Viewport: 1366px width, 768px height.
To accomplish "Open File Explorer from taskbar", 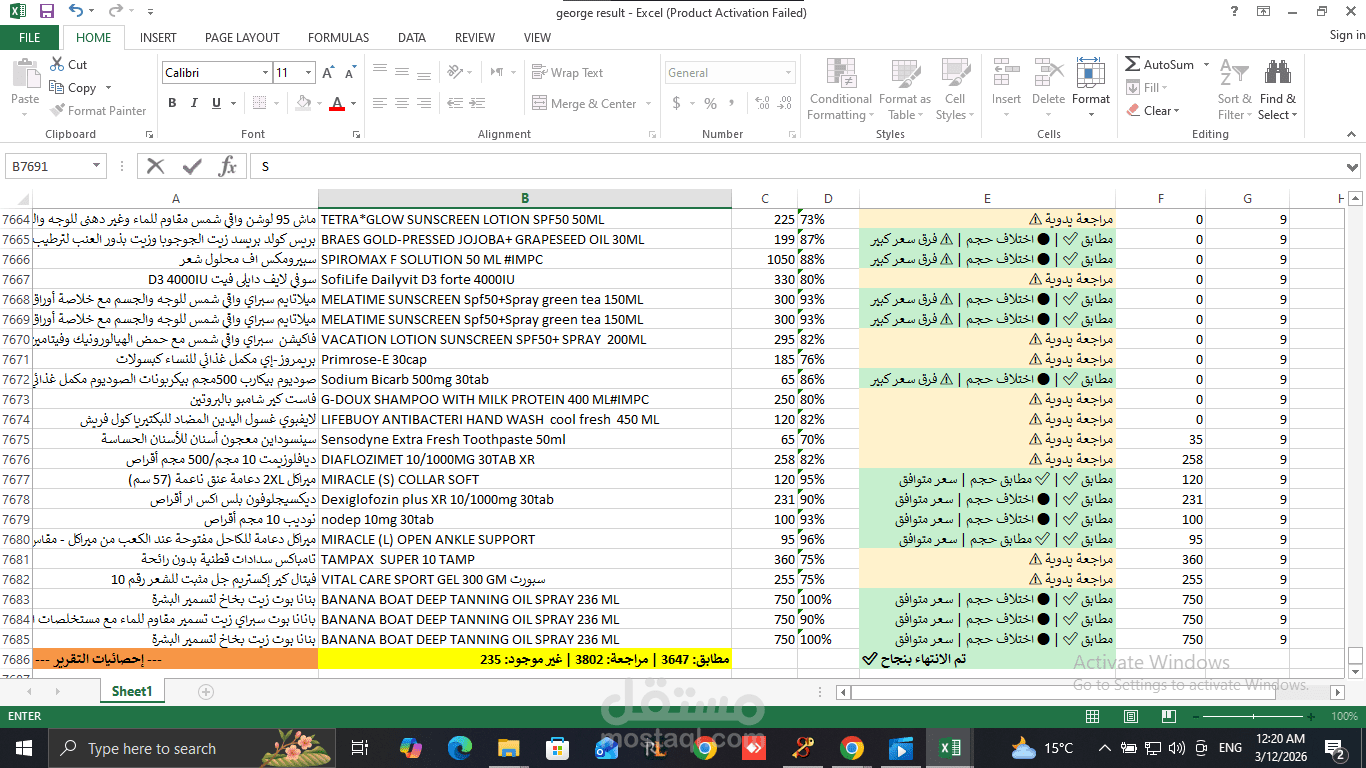I will [x=509, y=748].
